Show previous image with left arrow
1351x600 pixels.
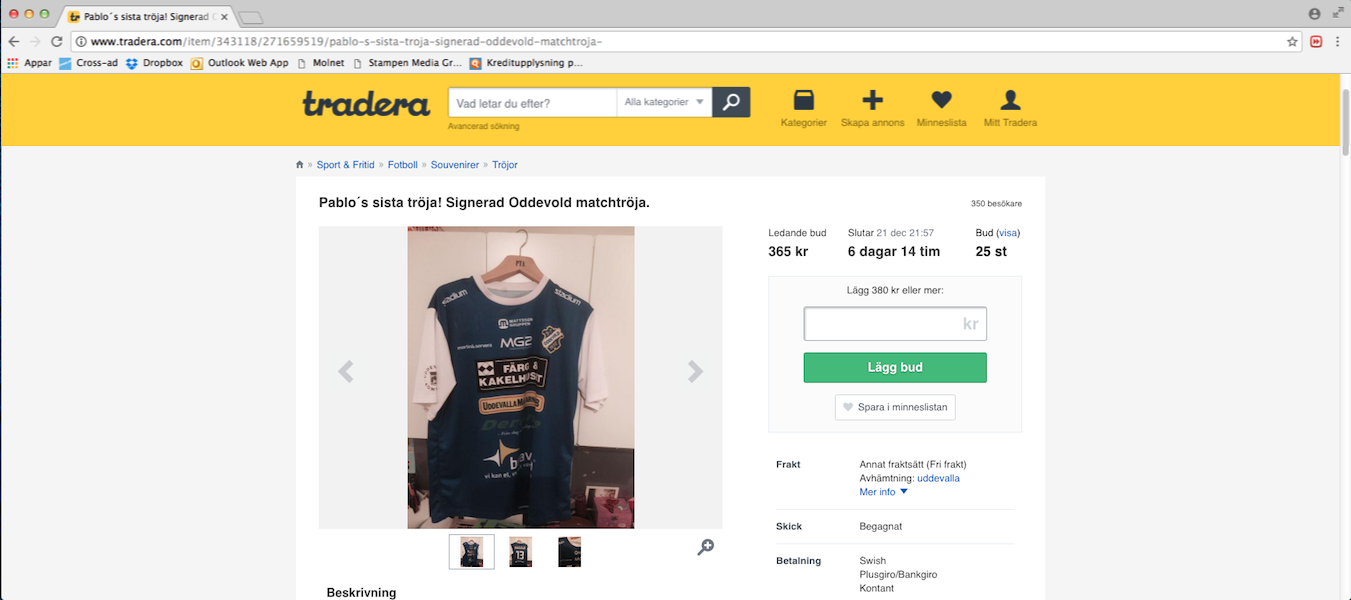346,372
